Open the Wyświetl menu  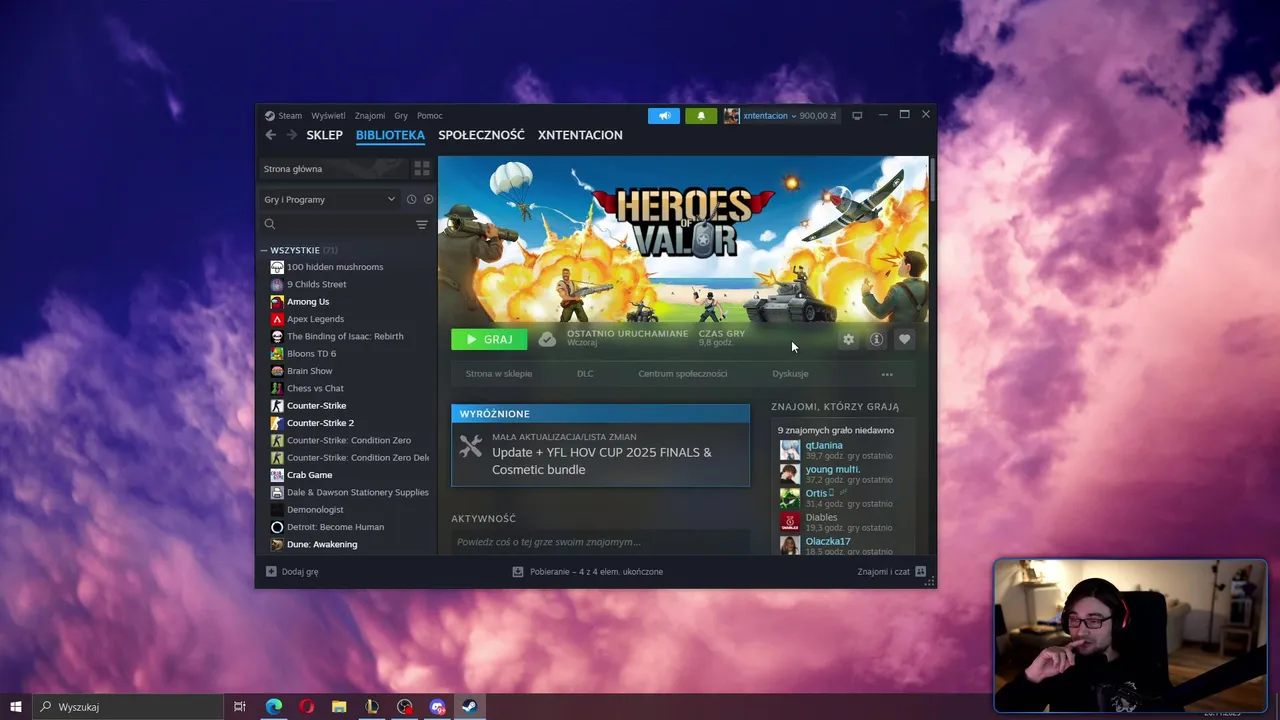click(328, 116)
